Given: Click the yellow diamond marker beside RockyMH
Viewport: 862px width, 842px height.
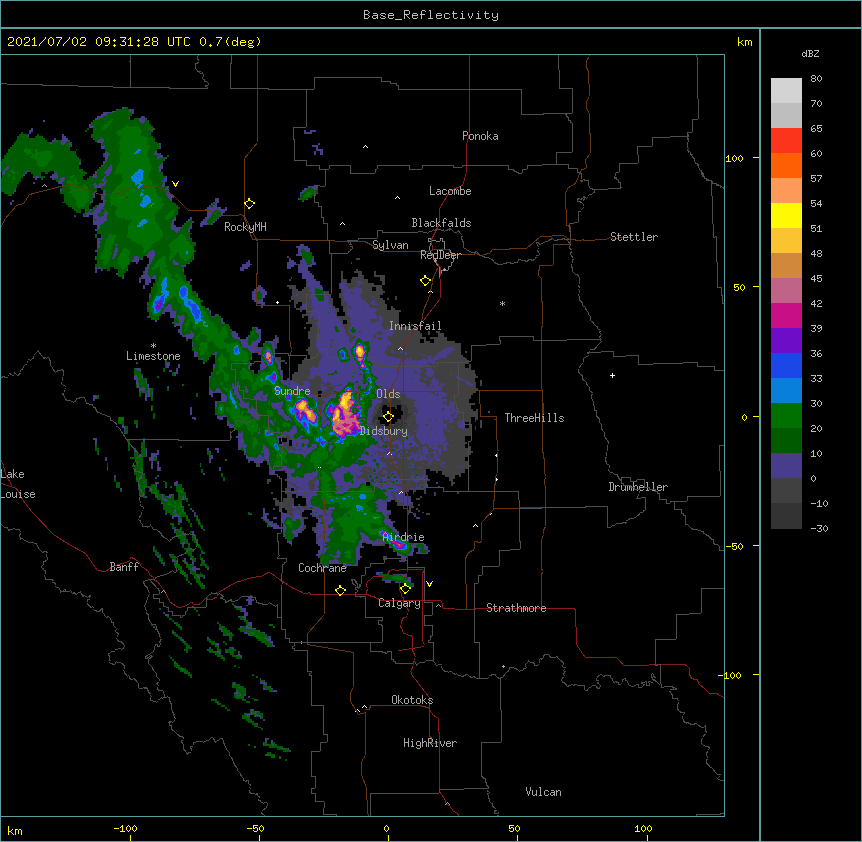Looking at the screenshot, I should (250, 204).
